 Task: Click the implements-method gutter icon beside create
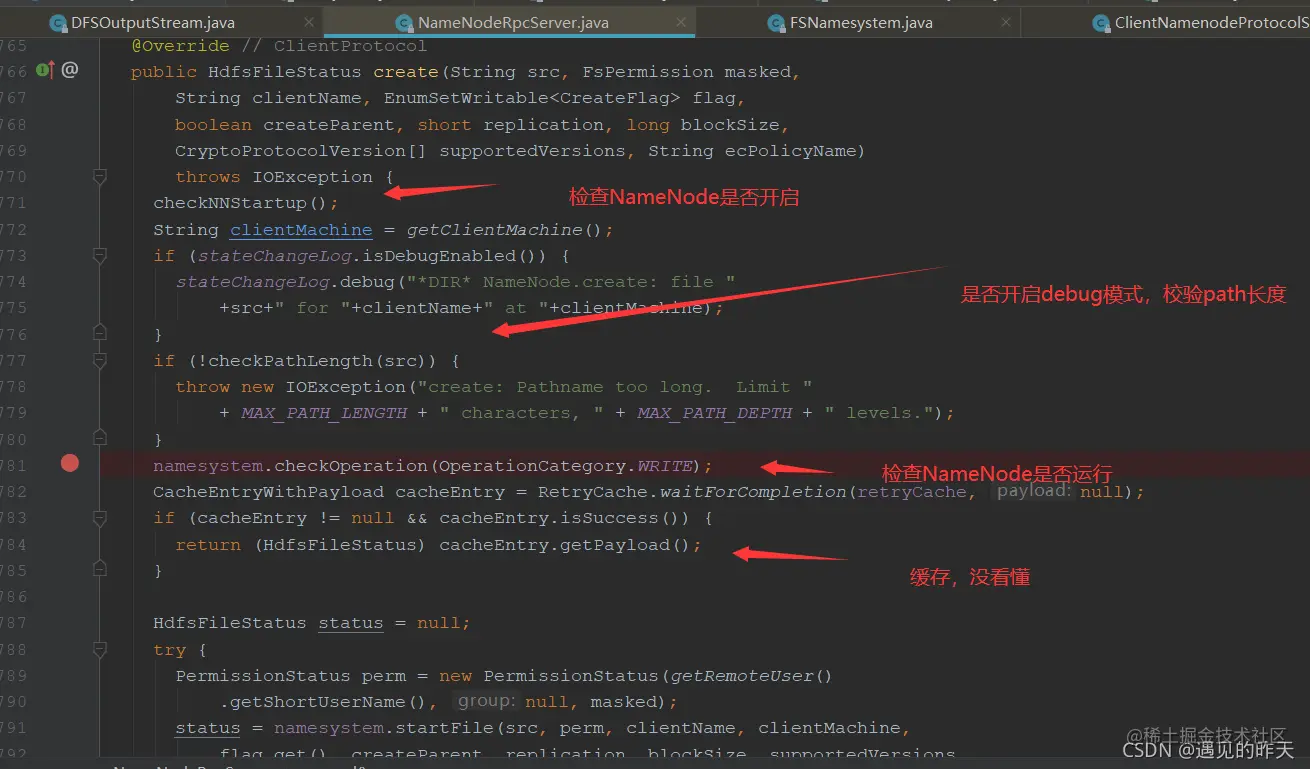(45, 70)
